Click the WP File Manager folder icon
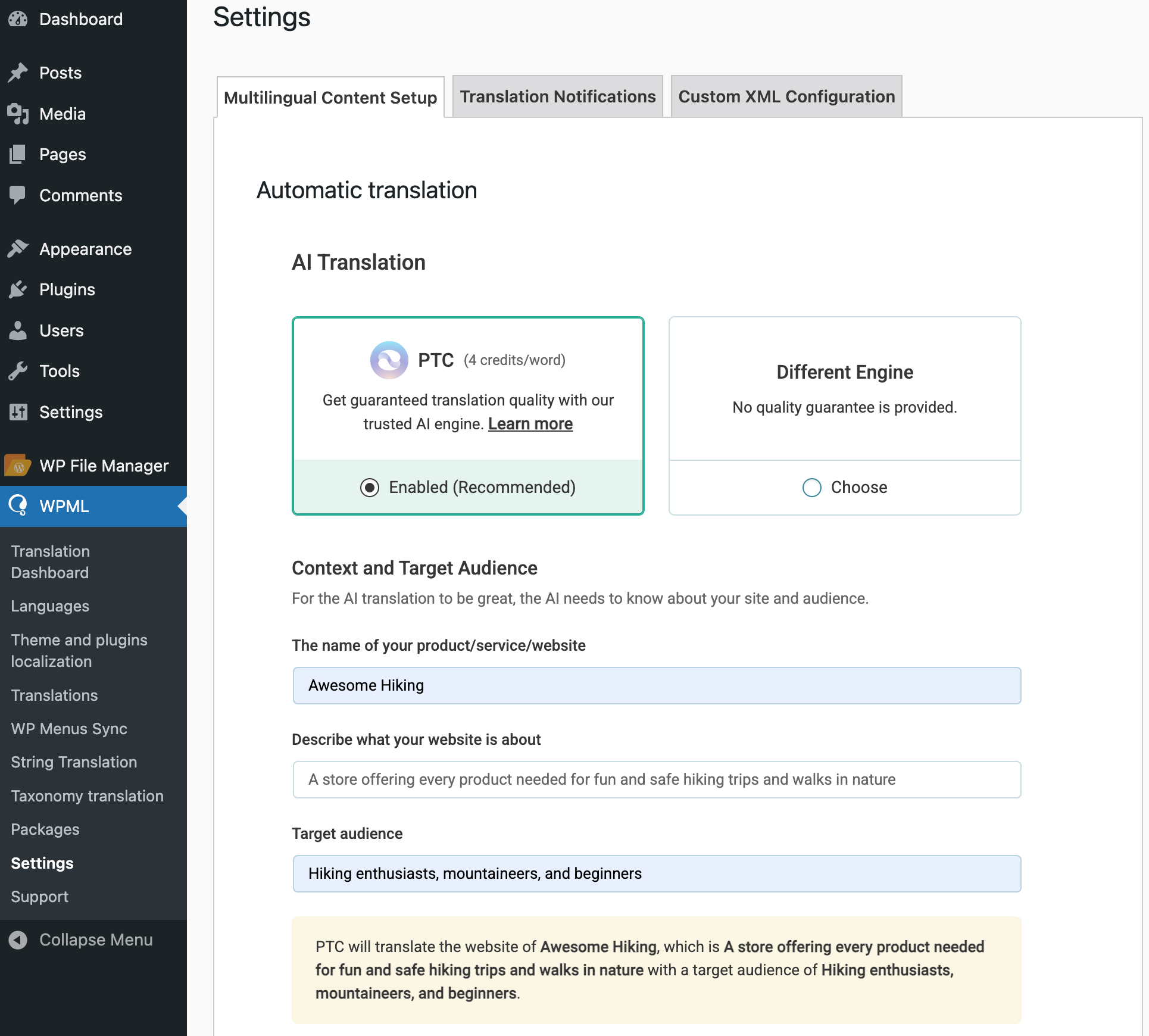The image size is (1149, 1036). pyautogui.click(x=18, y=466)
